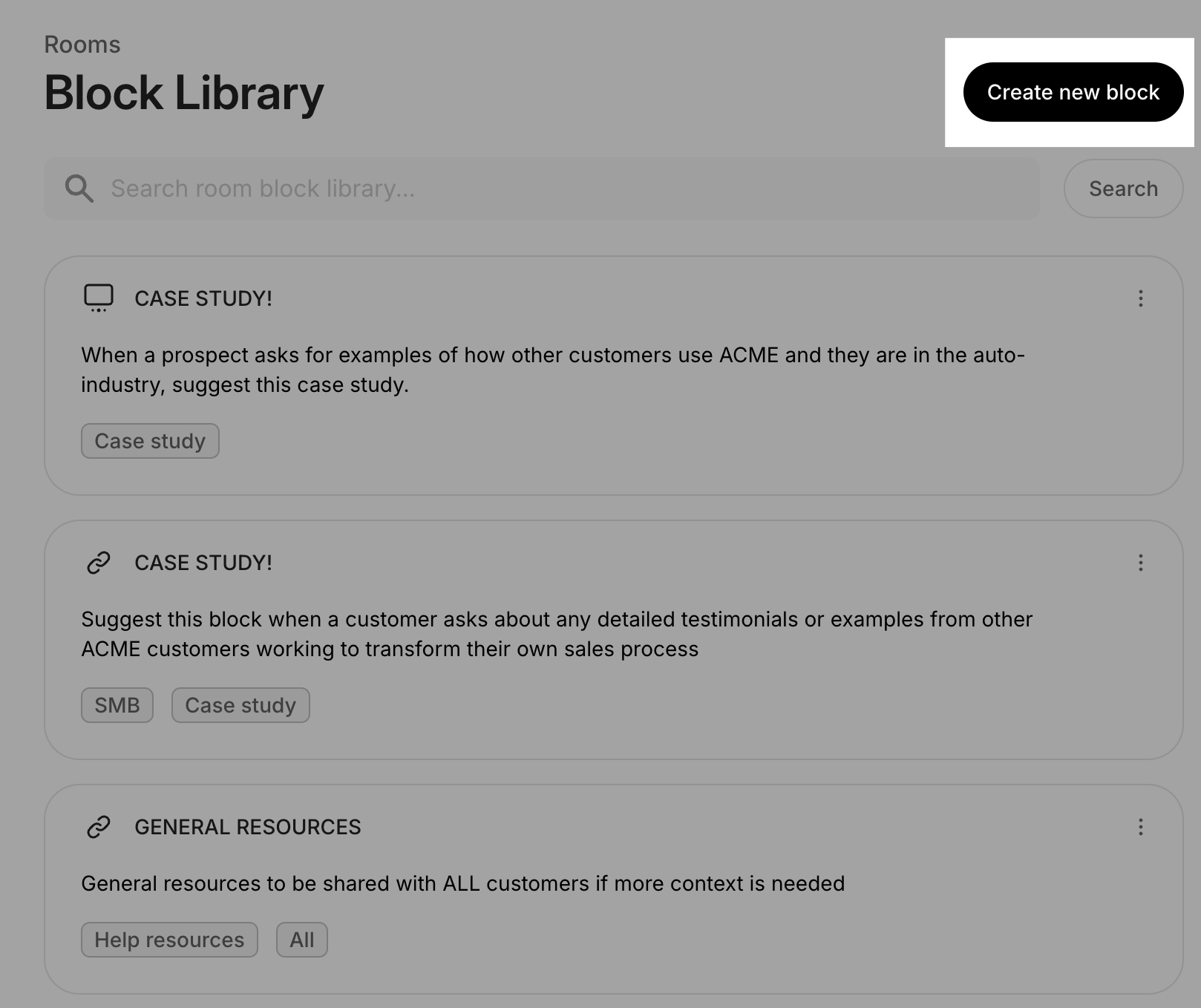
Task: Select the Help resources tag
Action: (x=169, y=940)
